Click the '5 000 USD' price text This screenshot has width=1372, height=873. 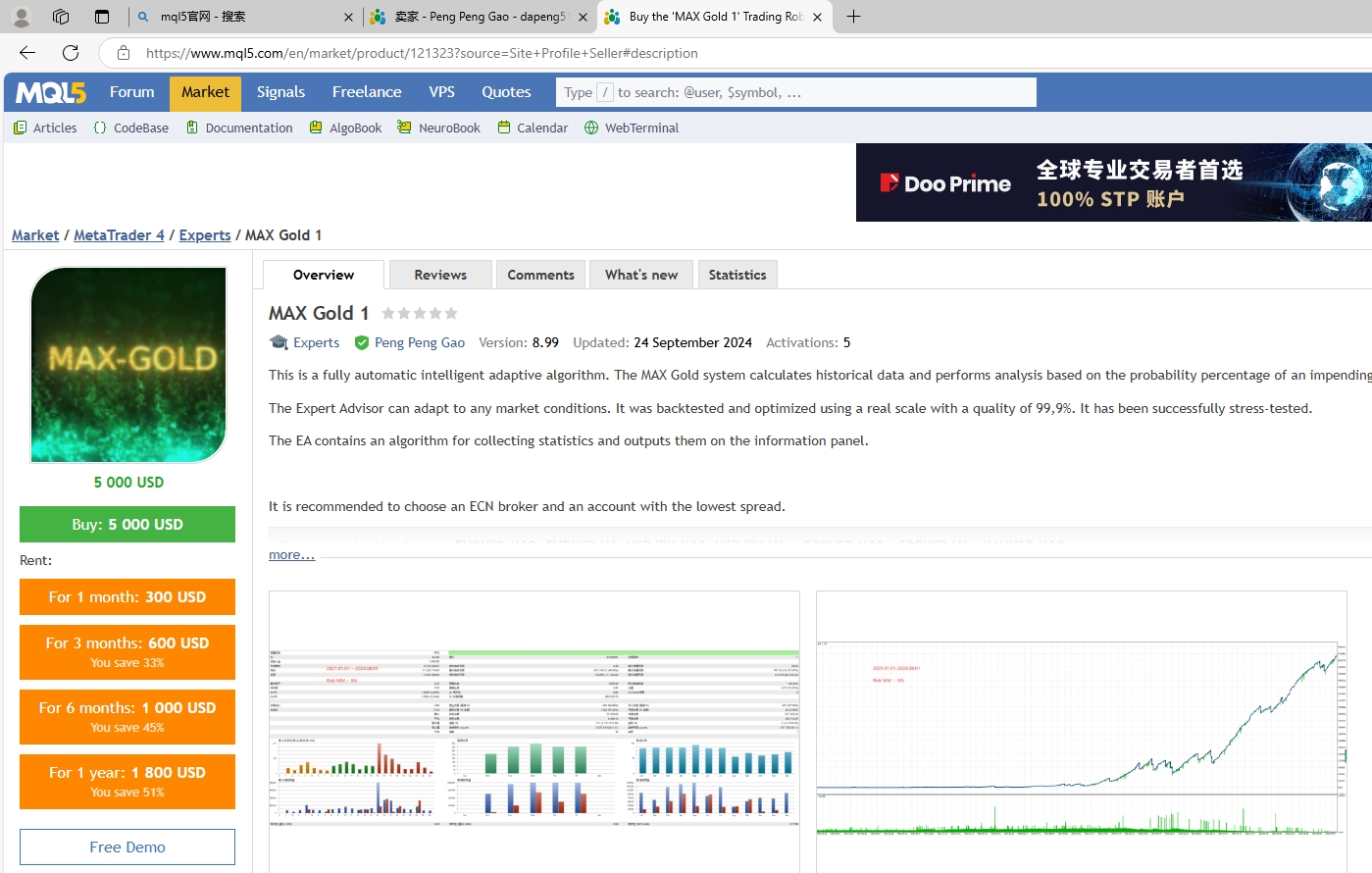[128, 483]
